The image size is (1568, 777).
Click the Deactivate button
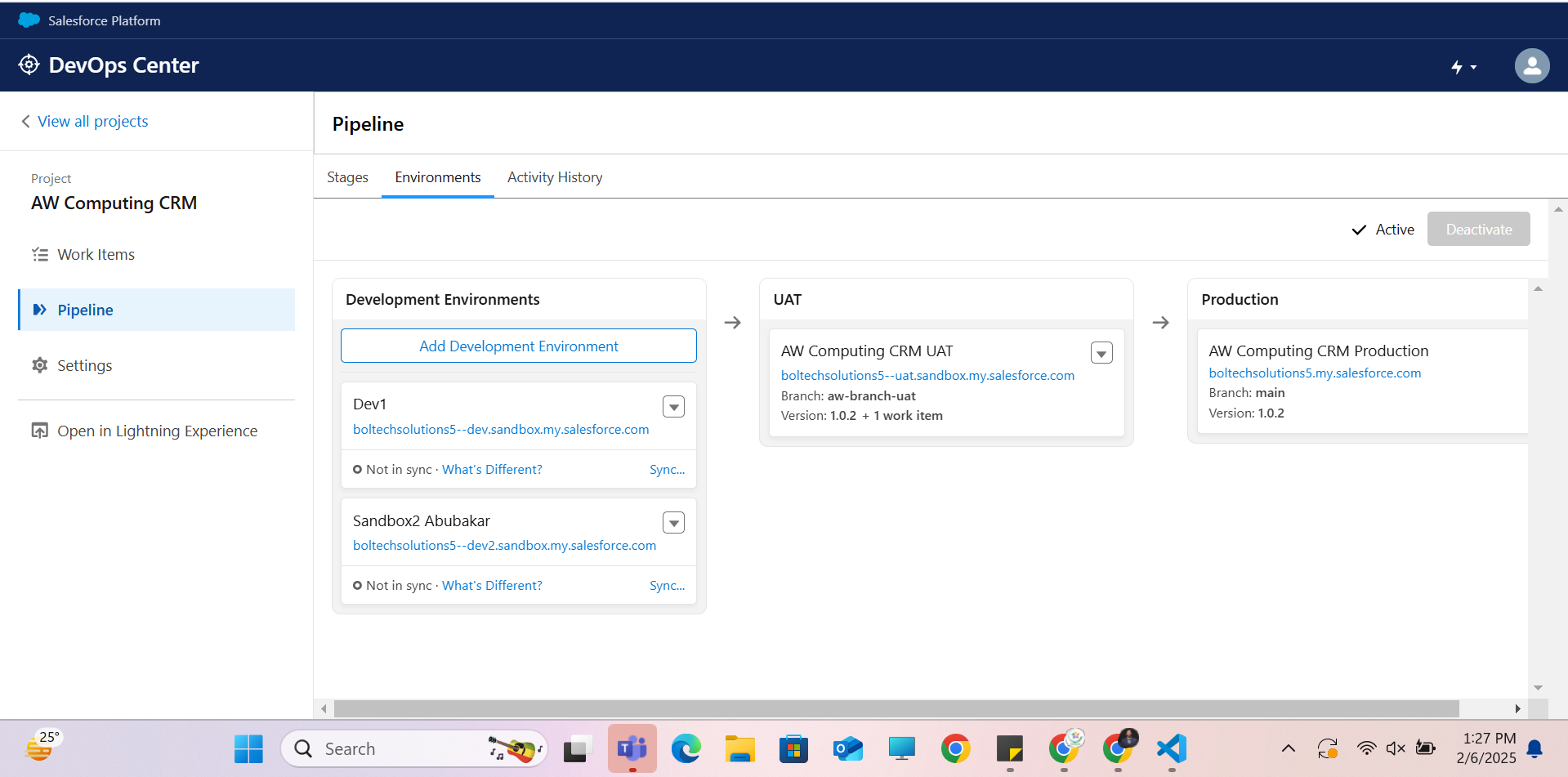(x=1478, y=229)
